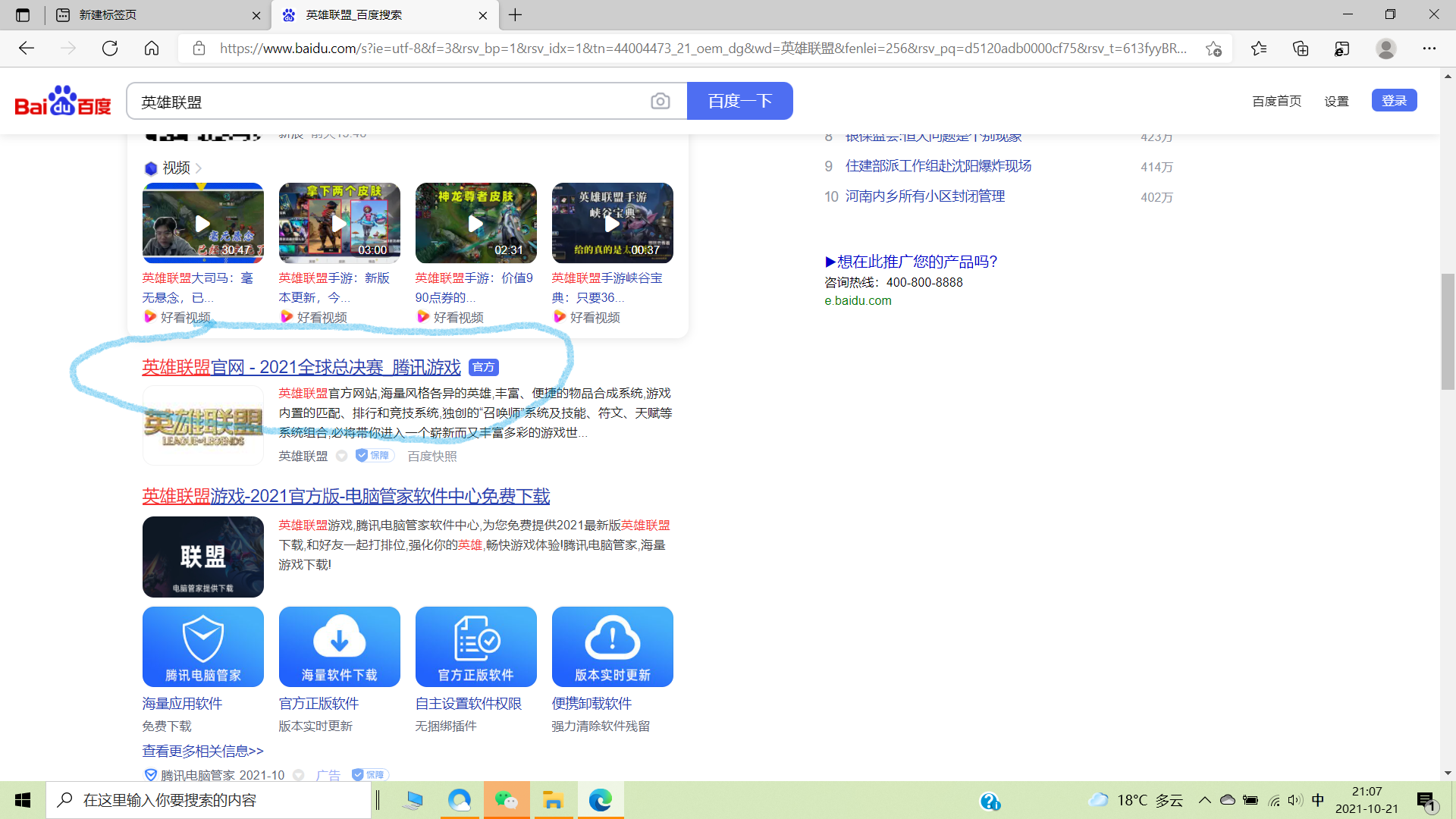Click the 海量应用软件 link

coord(182,704)
